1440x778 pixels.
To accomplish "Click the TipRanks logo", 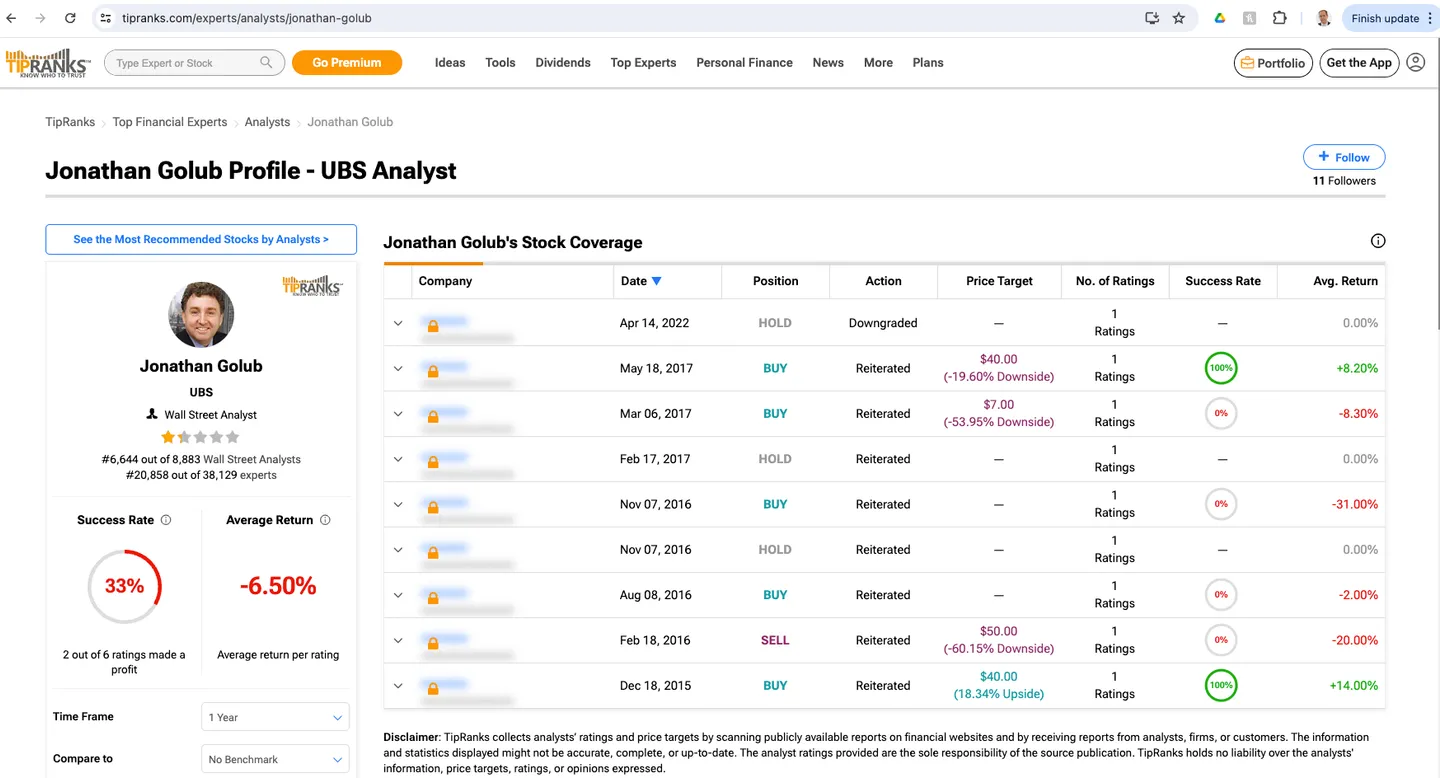I will pos(48,62).
